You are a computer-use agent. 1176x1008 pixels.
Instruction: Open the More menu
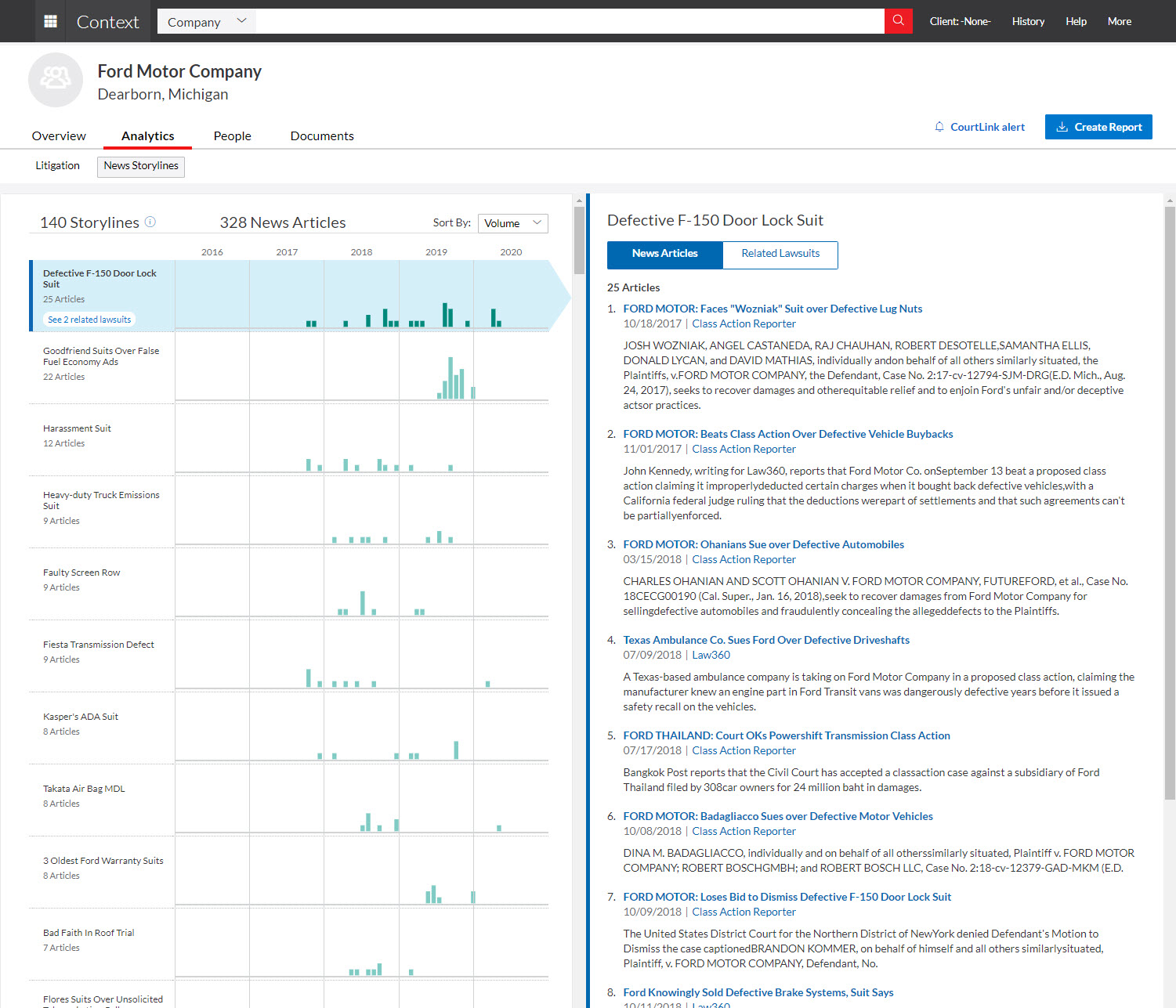point(1119,21)
